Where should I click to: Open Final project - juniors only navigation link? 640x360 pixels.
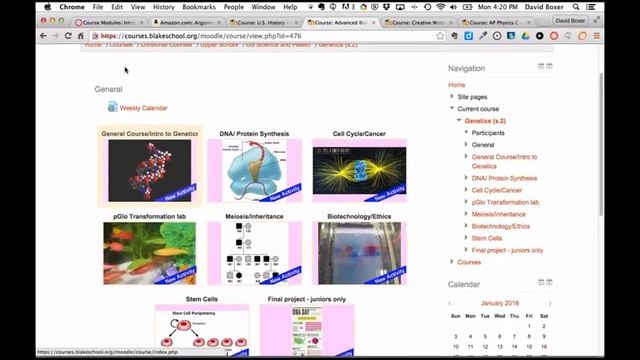coord(507,250)
